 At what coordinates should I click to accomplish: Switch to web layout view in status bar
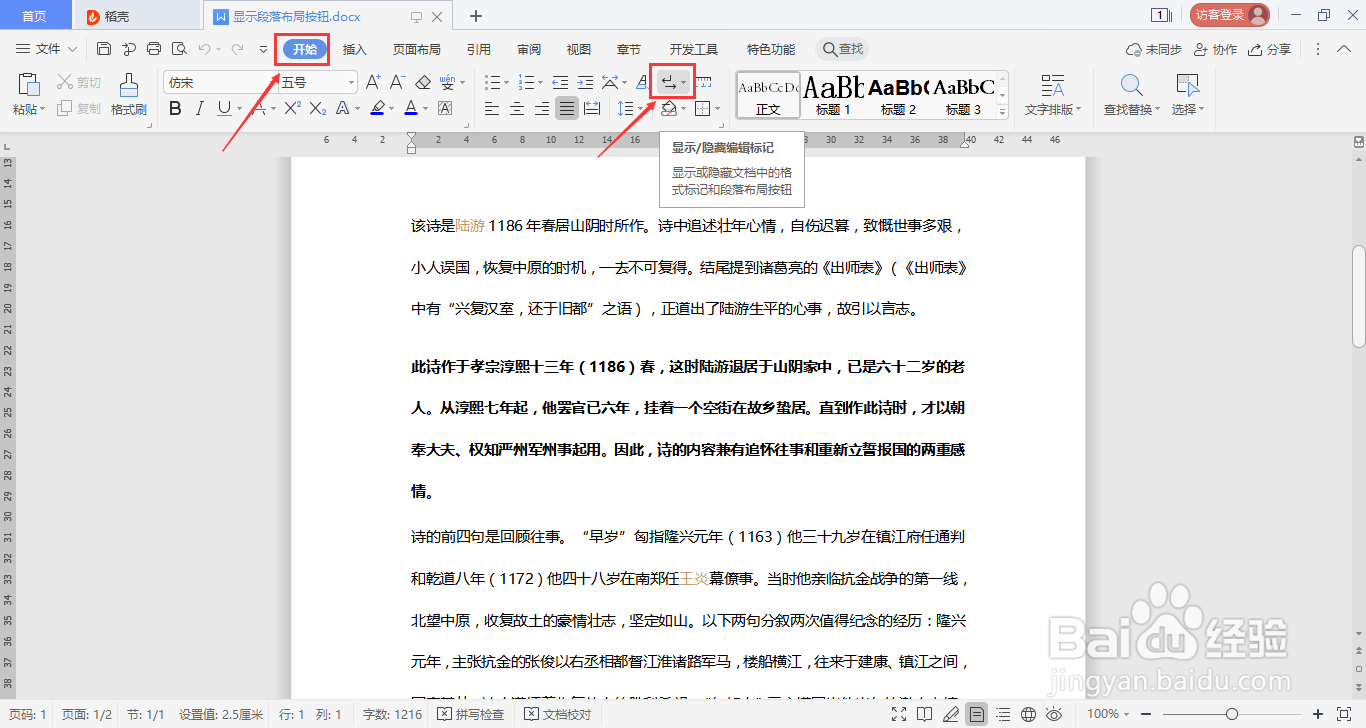[1028, 714]
